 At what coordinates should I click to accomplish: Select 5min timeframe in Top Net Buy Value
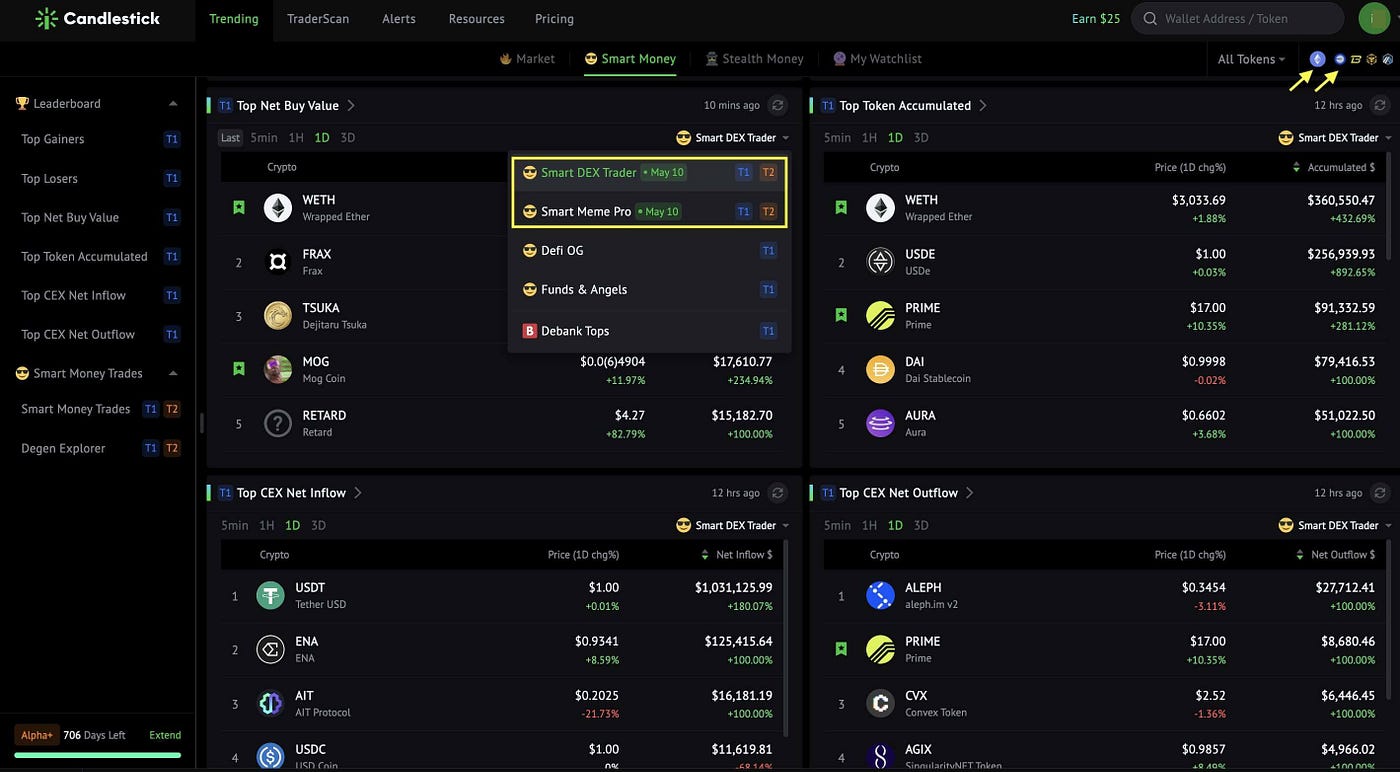[x=264, y=138]
